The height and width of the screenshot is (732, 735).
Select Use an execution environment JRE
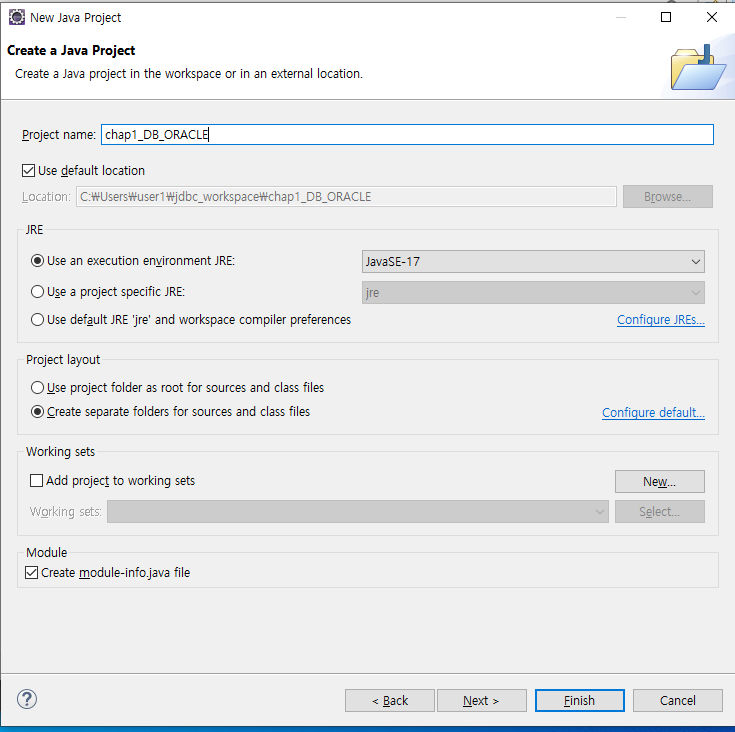click(38, 261)
